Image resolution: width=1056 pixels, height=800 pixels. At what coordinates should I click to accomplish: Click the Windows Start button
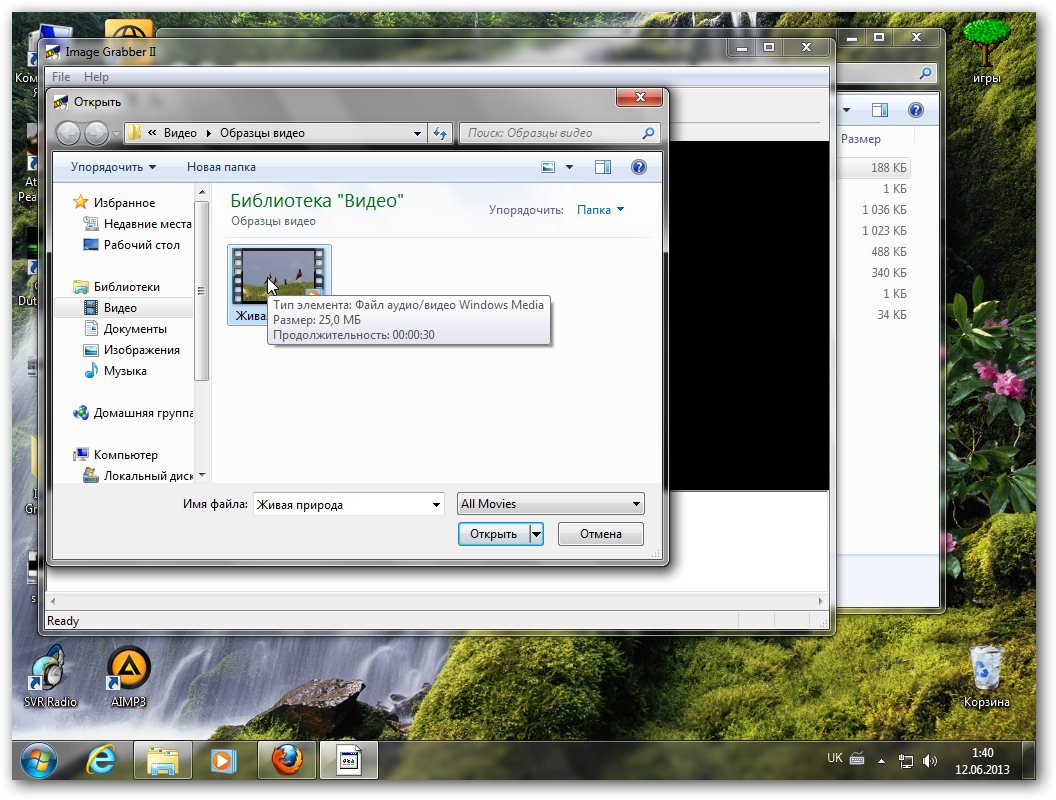point(39,761)
